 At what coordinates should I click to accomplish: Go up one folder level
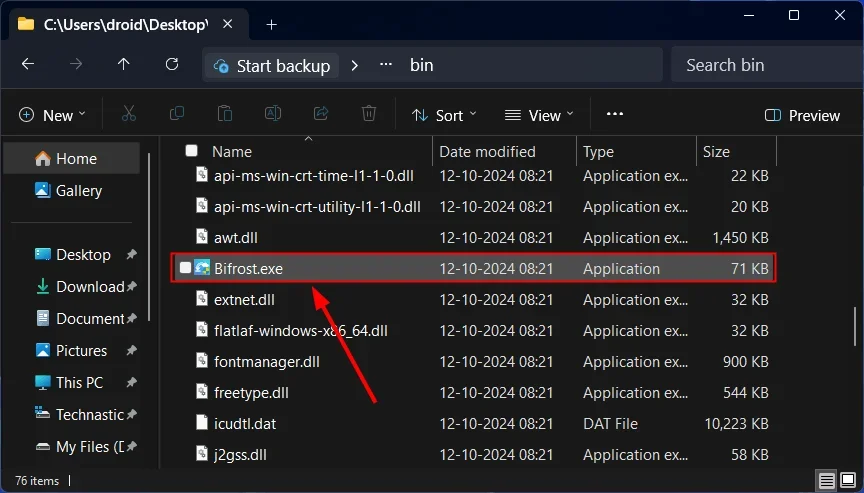coord(123,64)
